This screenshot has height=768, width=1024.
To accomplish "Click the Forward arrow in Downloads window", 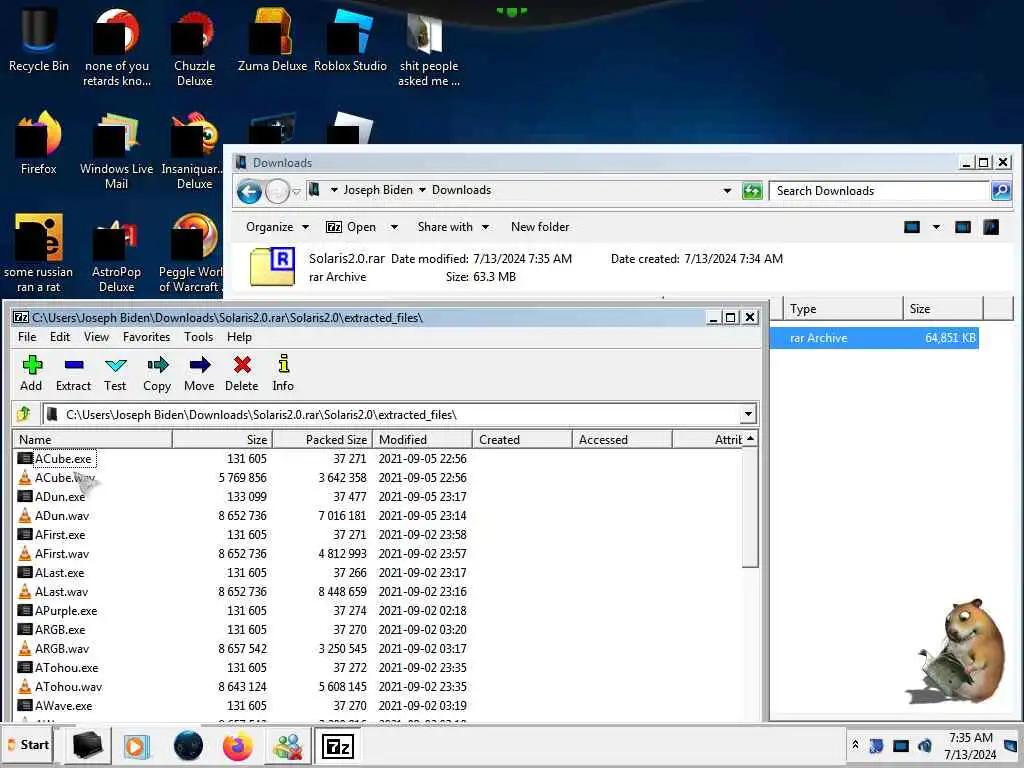I will (x=278, y=191).
